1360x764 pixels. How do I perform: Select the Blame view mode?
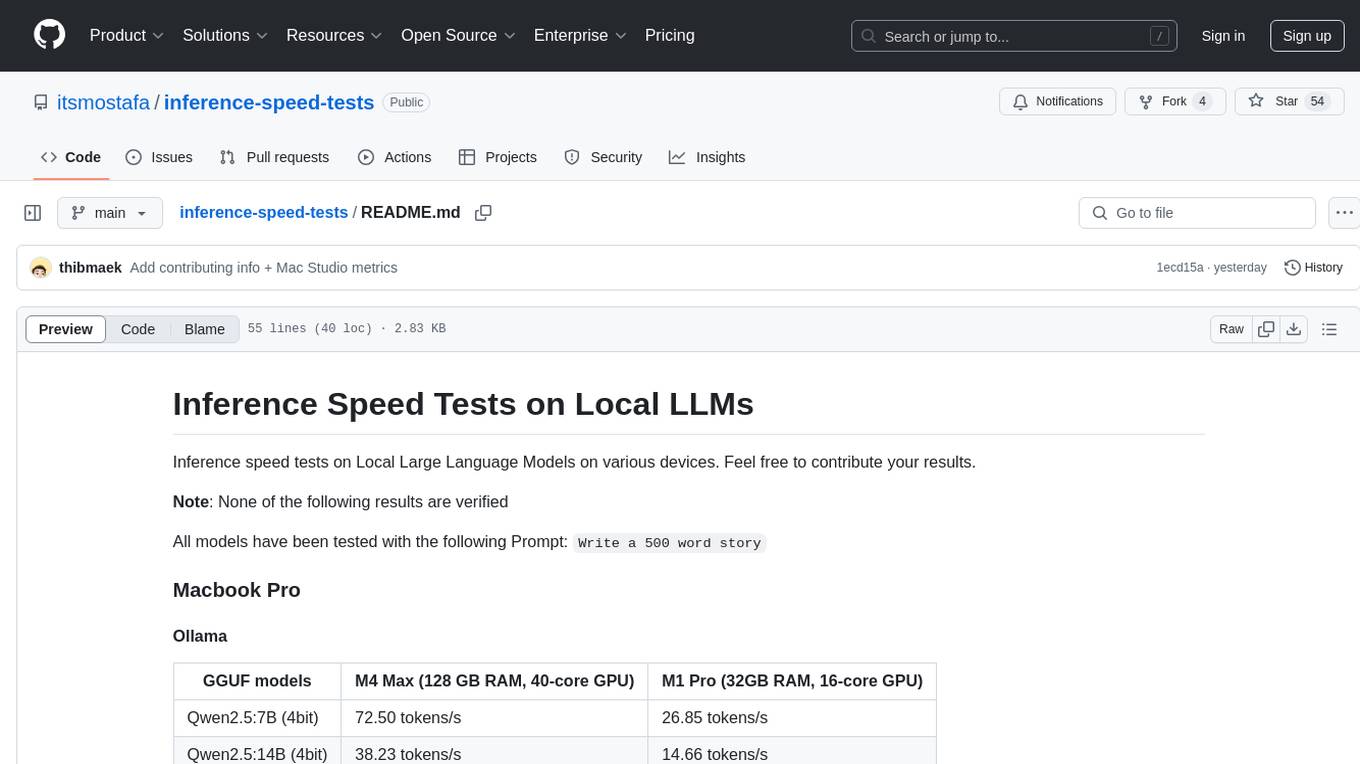(204, 329)
